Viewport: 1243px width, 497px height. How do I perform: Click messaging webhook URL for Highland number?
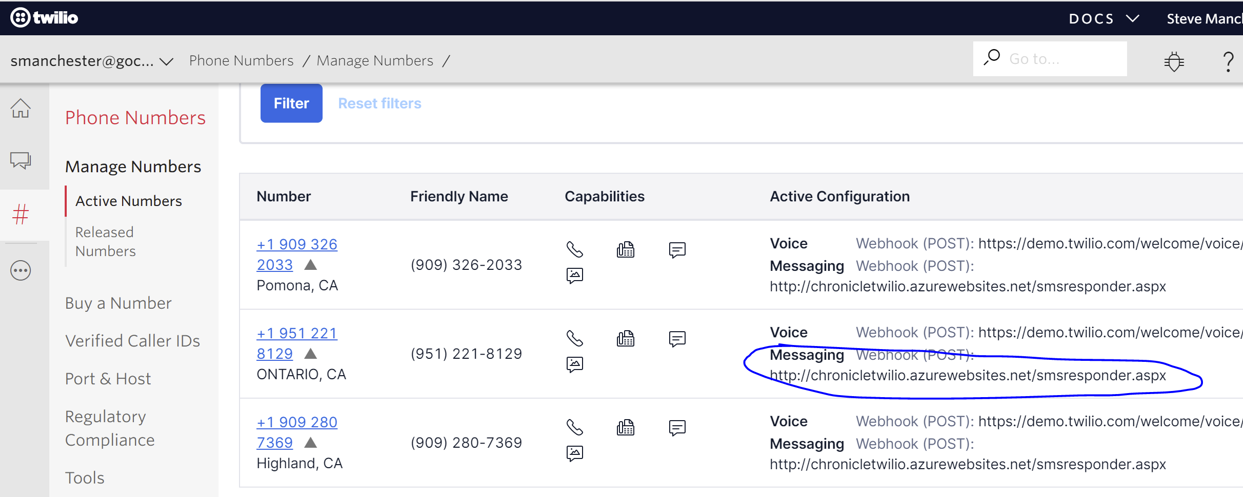click(968, 464)
